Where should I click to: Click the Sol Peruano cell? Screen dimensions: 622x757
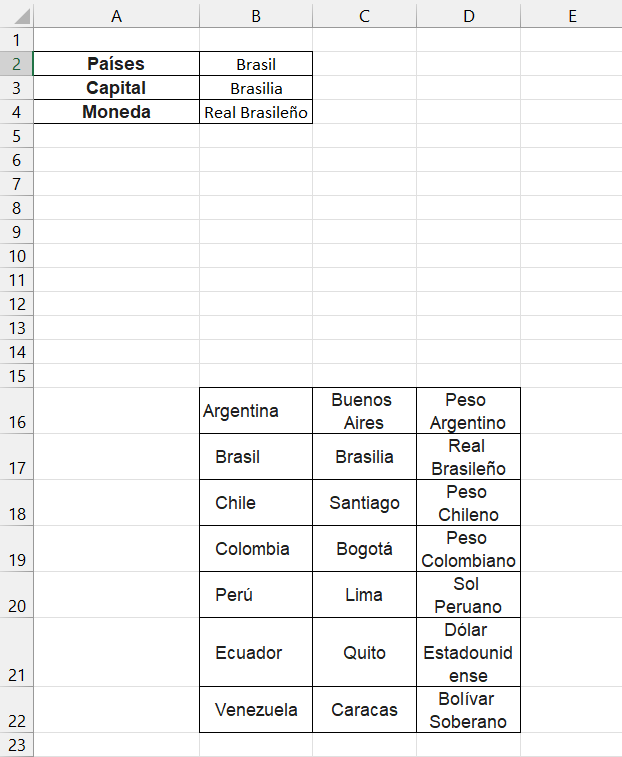(468, 595)
